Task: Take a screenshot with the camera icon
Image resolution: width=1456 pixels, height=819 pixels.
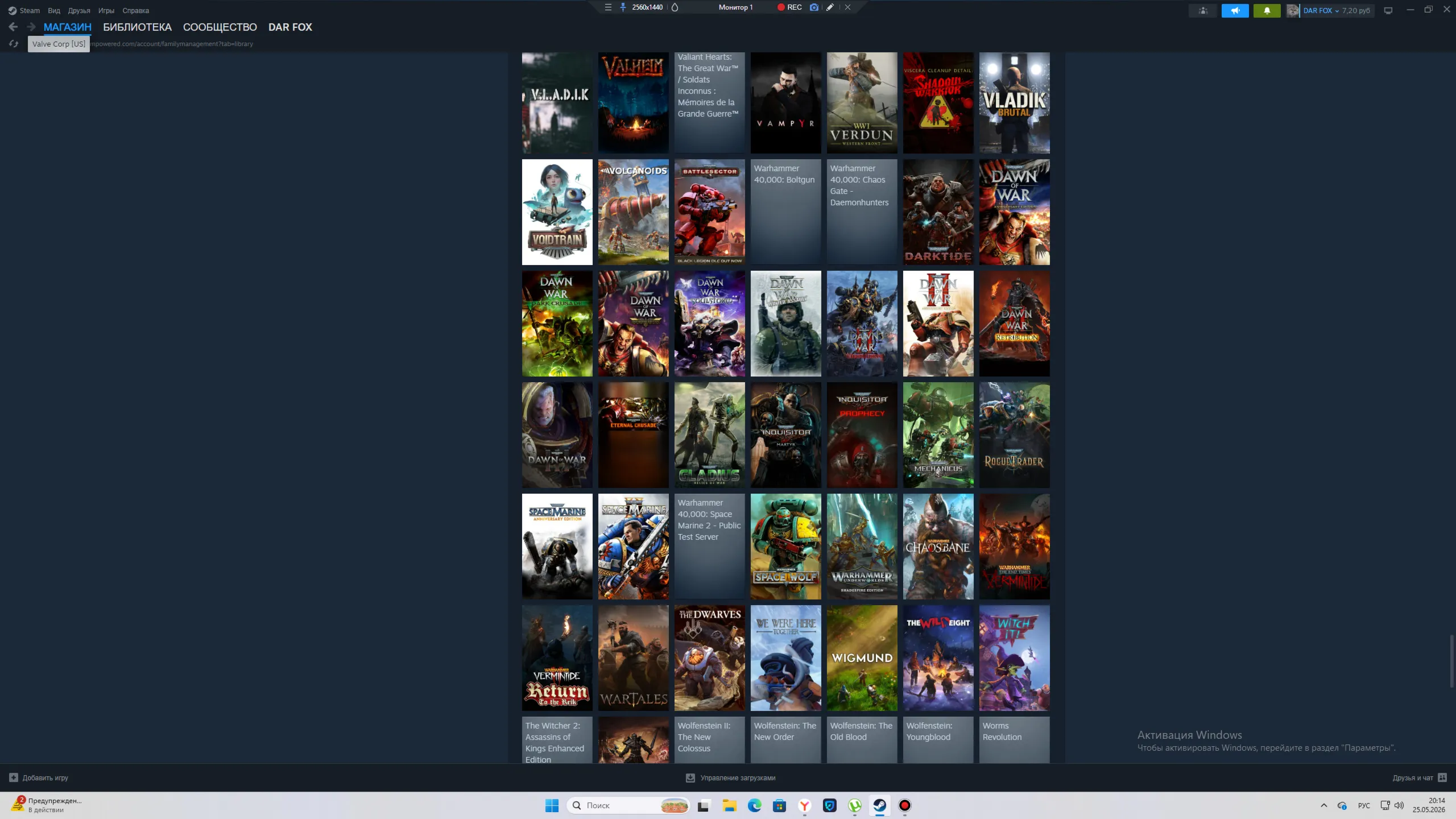Action: tap(814, 7)
